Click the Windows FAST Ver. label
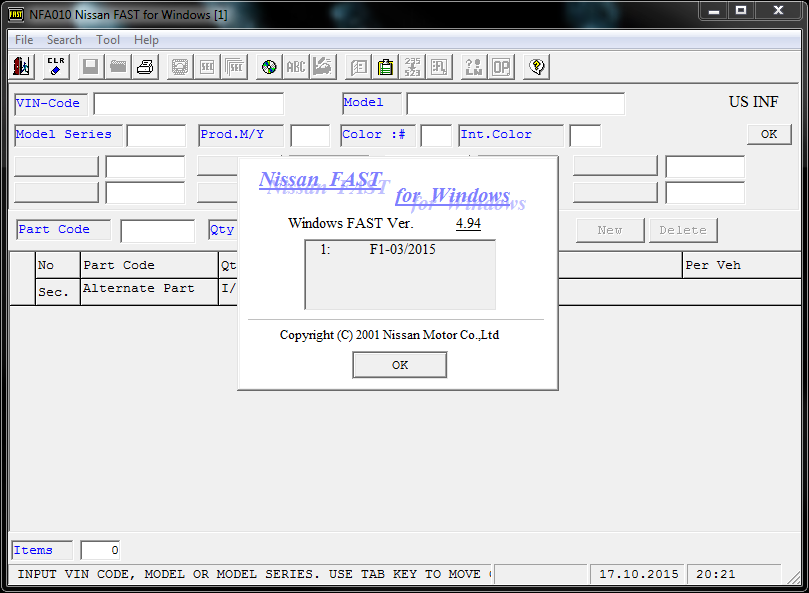The image size is (809, 593). tap(351, 223)
